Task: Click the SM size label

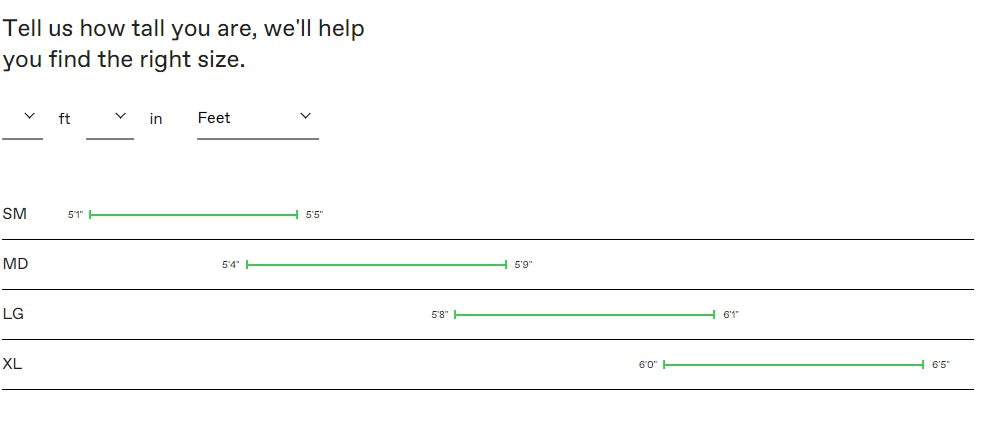Action: pos(15,214)
